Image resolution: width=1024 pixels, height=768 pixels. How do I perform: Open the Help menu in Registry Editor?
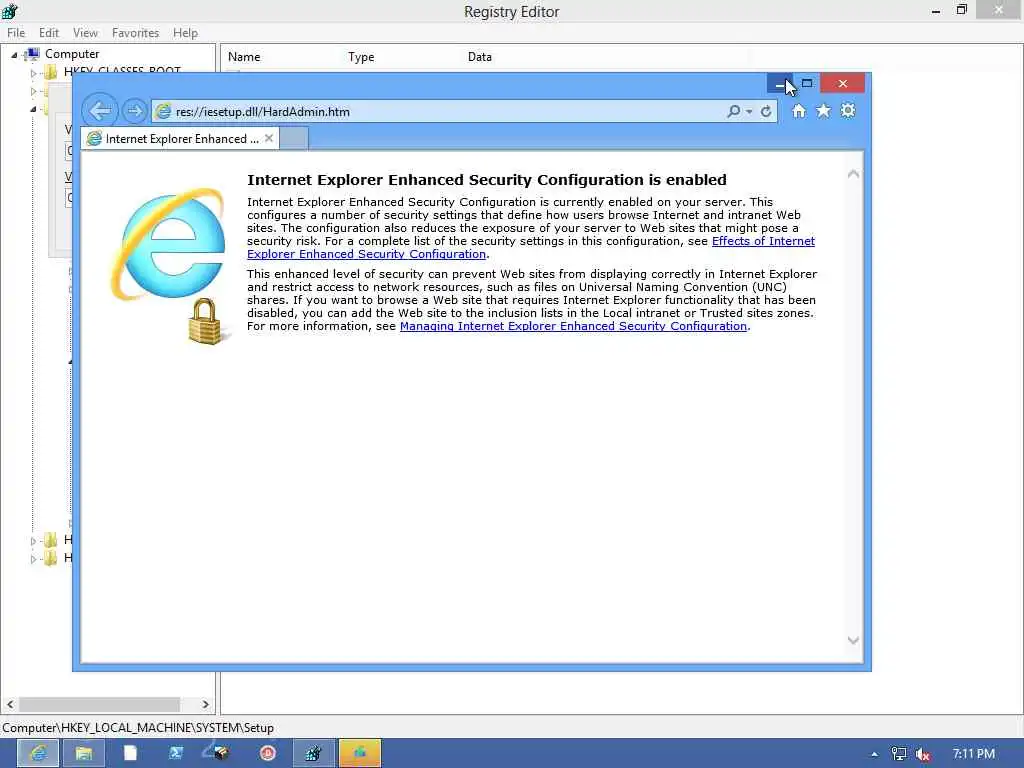[x=185, y=33]
